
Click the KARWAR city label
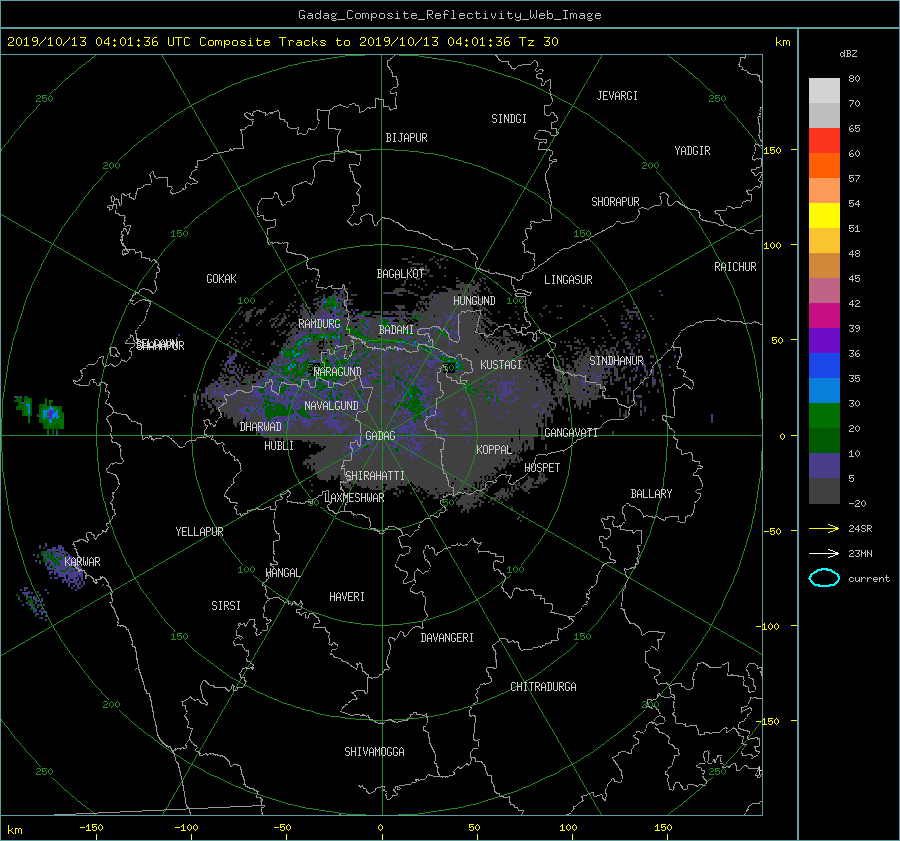point(82,562)
